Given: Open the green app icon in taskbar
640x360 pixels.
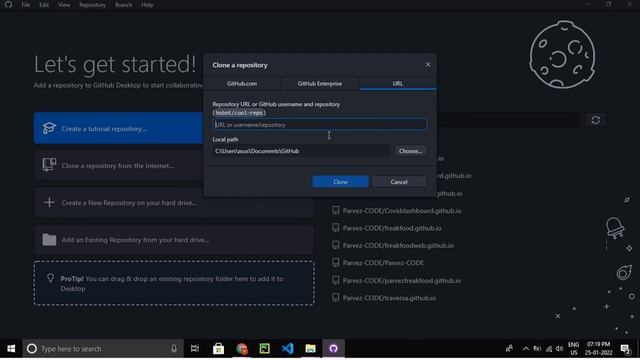Looking at the screenshot, I should (x=264, y=349).
